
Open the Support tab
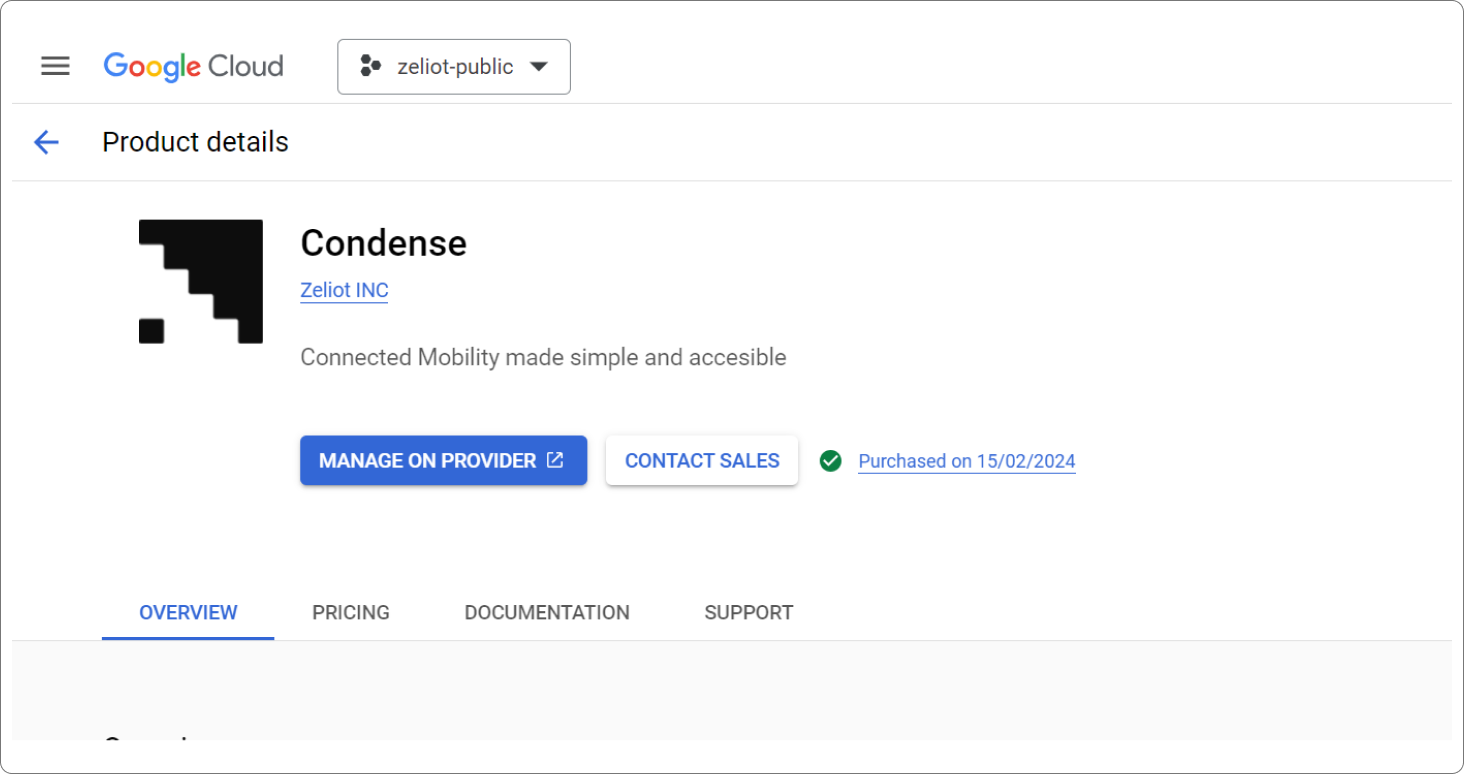pos(748,612)
